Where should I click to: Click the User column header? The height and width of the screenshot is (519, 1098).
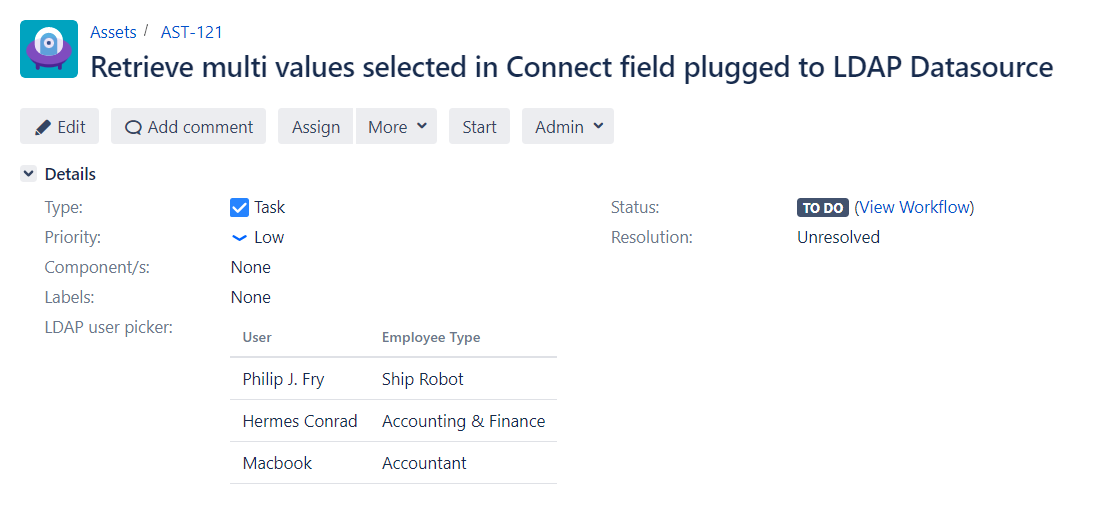pos(257,337)
